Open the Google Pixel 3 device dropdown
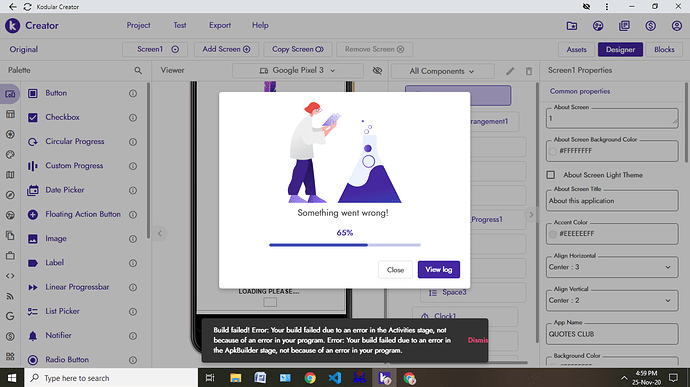 (298, 70)
